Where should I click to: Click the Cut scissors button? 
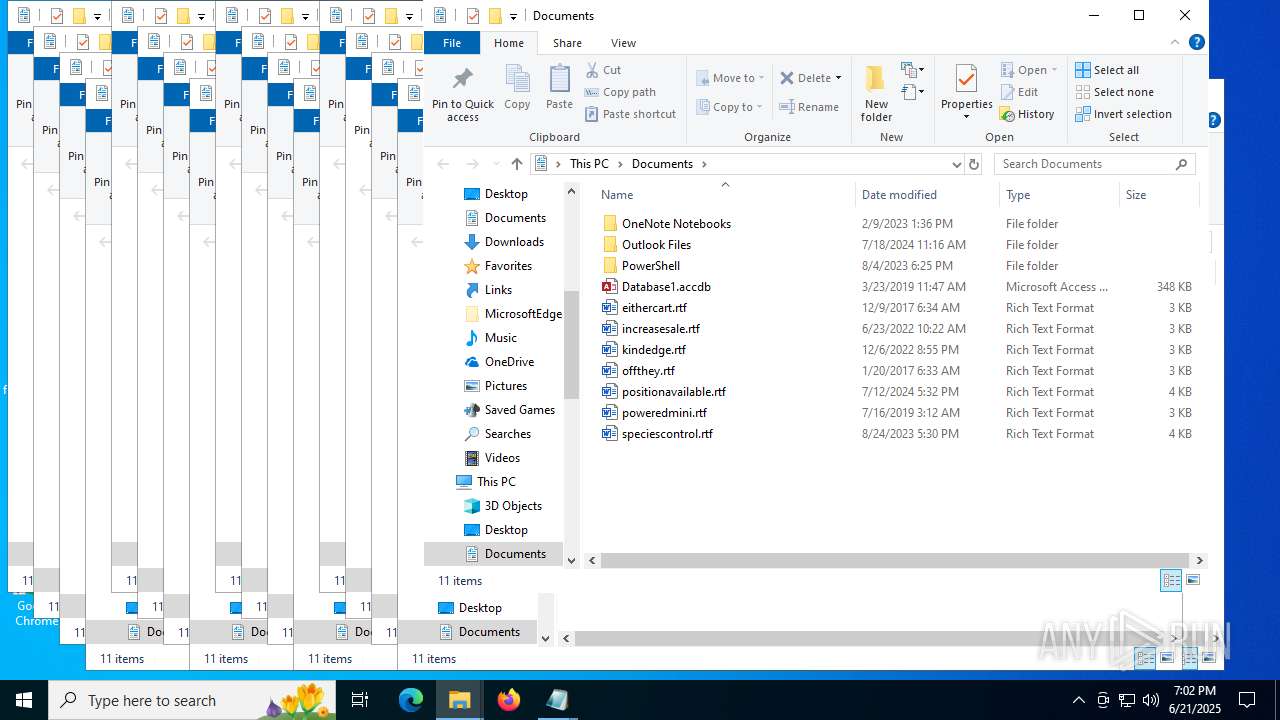click(x=604, y=70)
